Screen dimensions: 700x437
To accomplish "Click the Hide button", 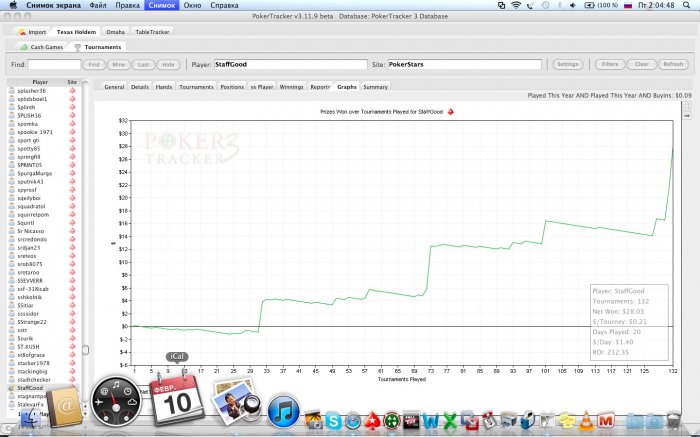I will [x=168, y=64].
